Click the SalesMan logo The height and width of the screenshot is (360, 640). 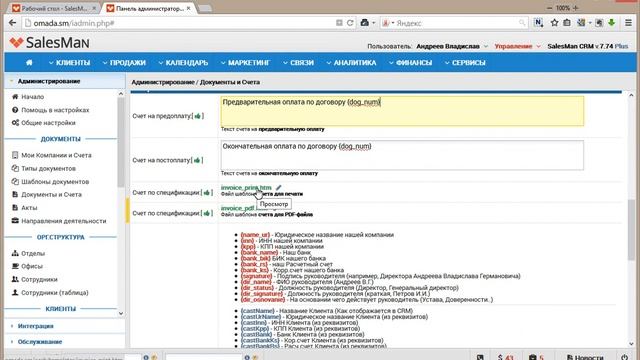click(x=49, y=42)
